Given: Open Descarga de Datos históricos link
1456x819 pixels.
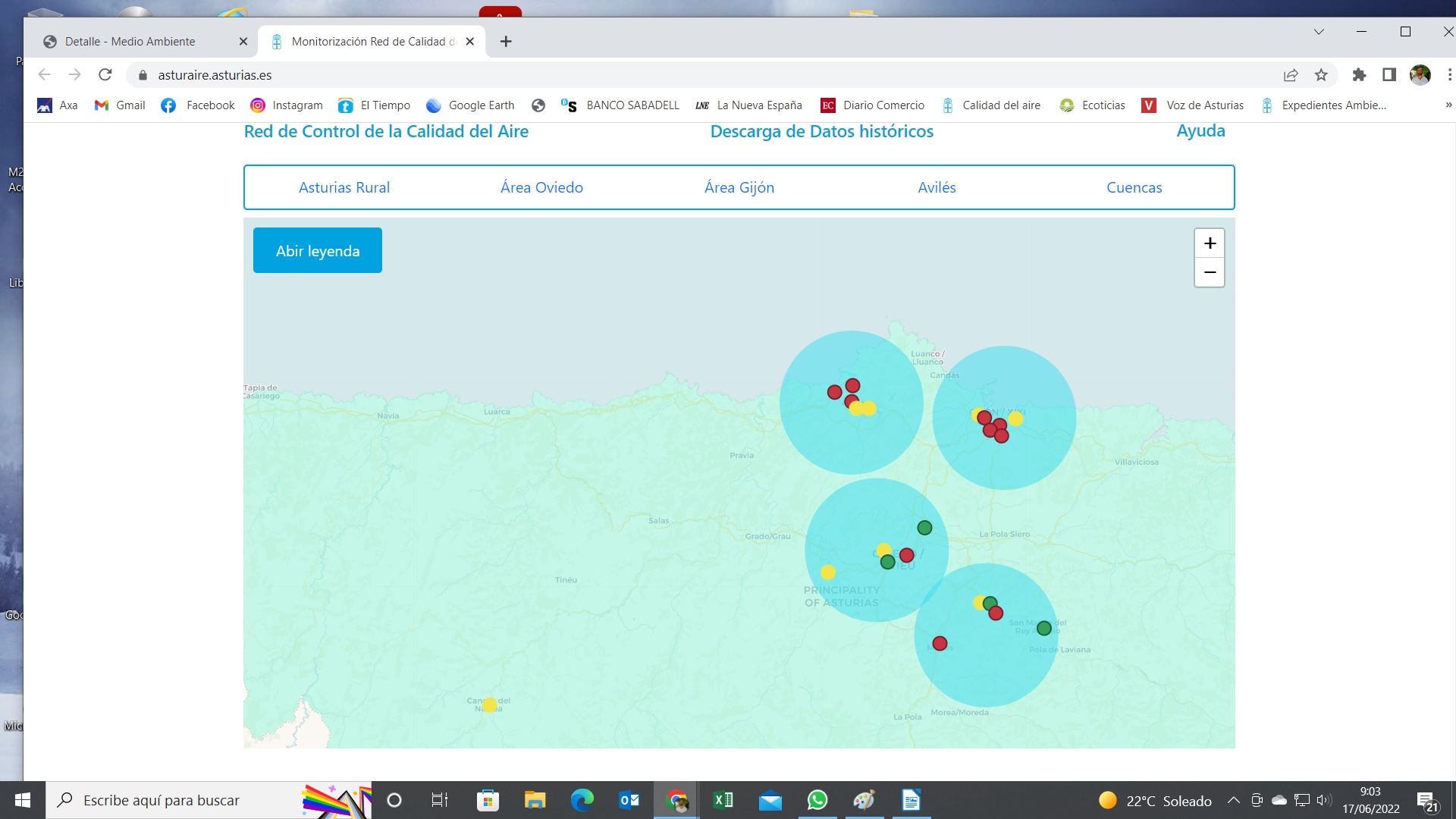Looking at the screenshot, I should 821,131.
